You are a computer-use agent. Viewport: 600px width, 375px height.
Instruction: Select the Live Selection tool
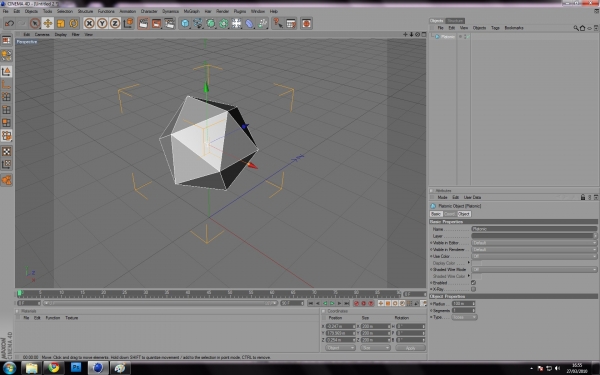point(35,23)
